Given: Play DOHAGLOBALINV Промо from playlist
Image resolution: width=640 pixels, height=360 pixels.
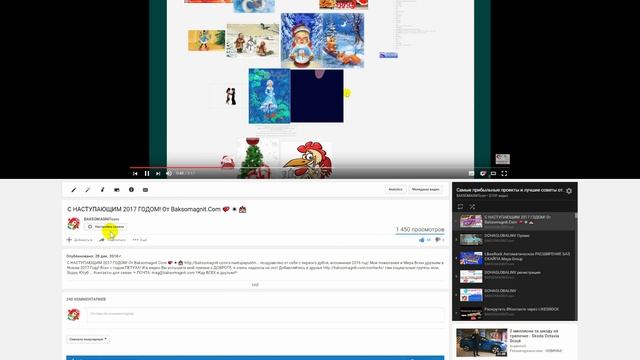Looking at the screenshot, I should (514, 239).
